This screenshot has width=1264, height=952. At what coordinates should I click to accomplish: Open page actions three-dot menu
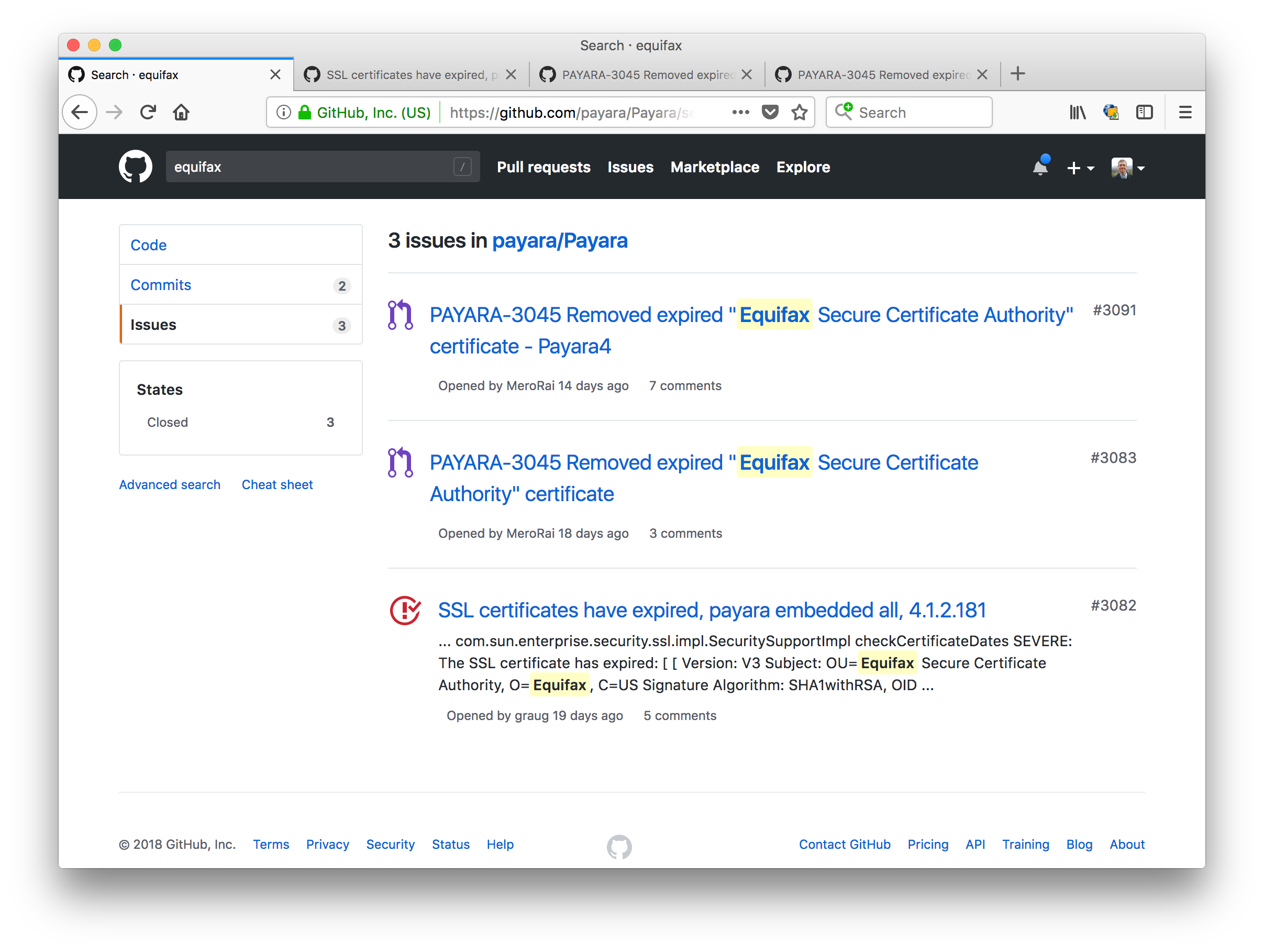click(x=740, y=112)
